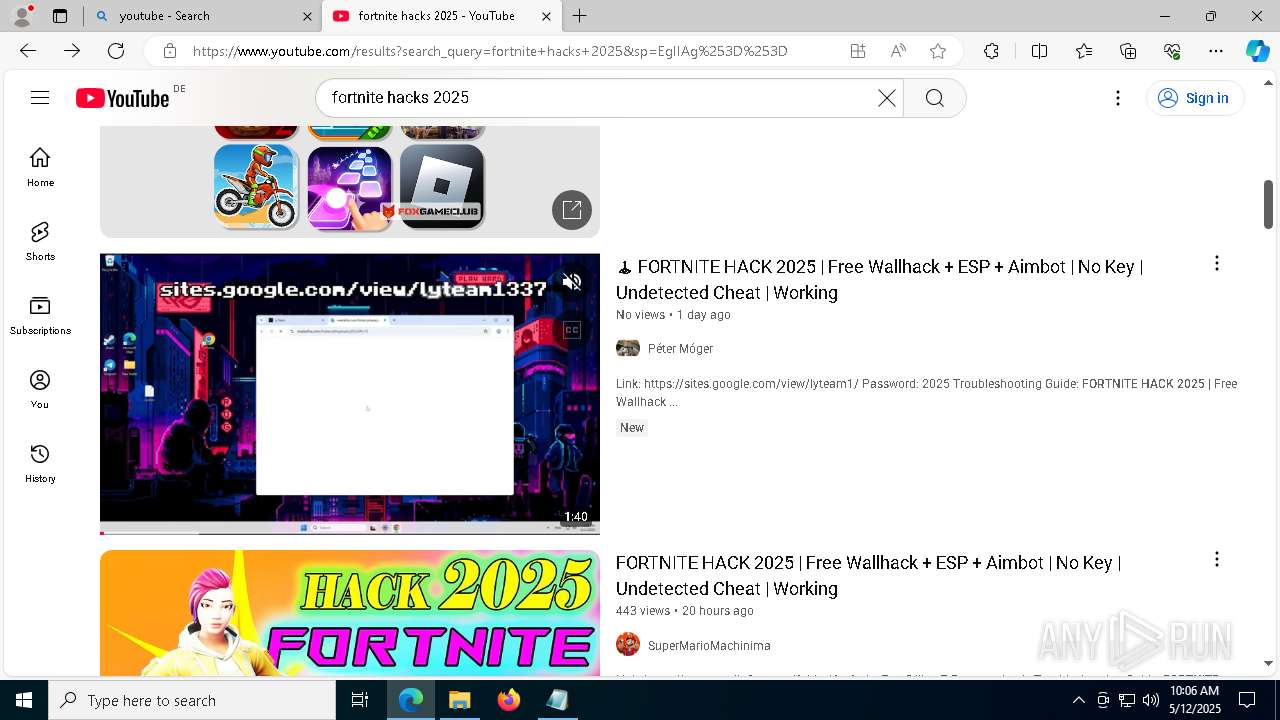Click the motorbike game ad icon
Image resolution: width=1280 pixels, height=720 pixels.
[x=256, y=187]
